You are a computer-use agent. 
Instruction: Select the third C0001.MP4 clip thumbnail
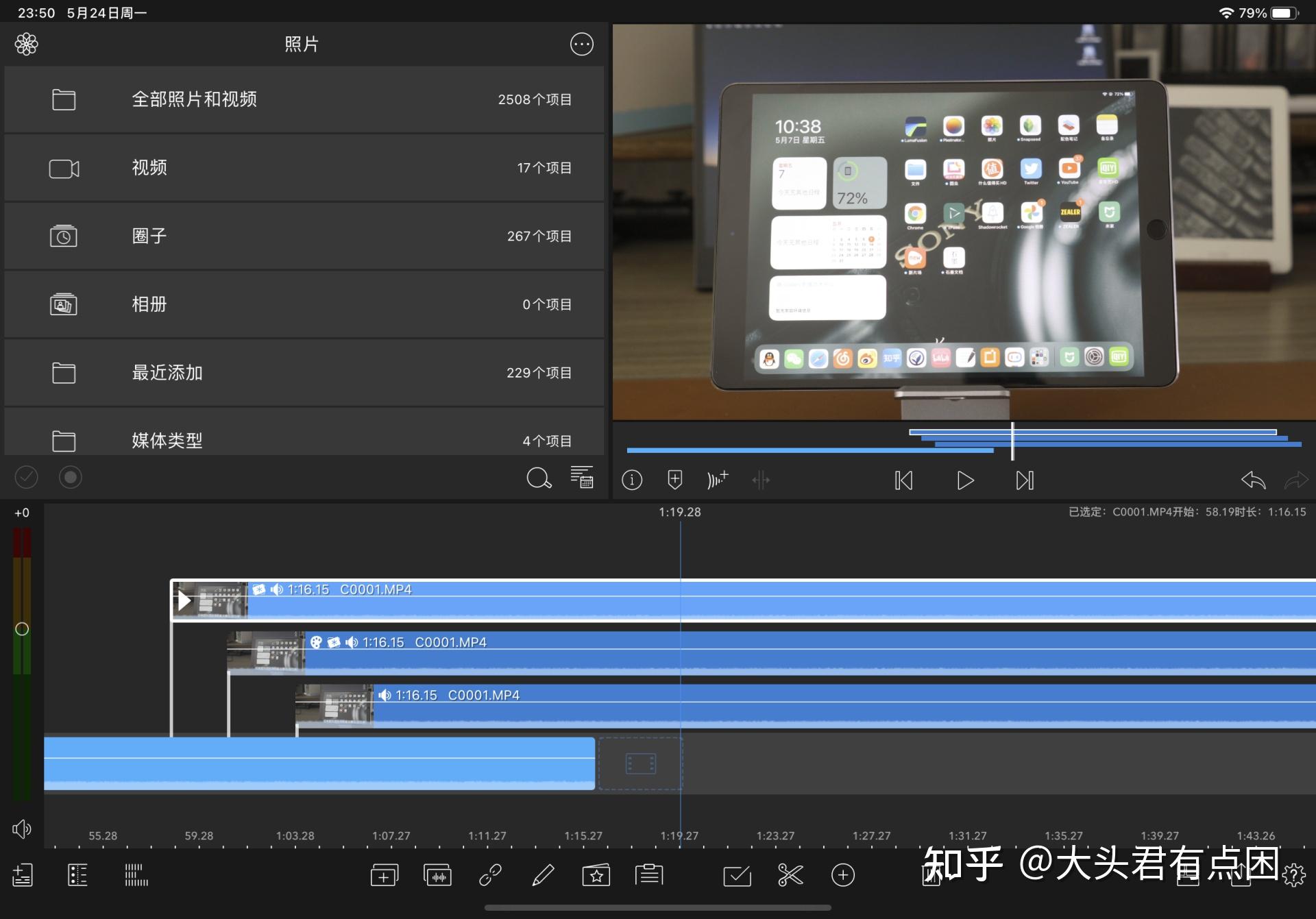(334, 705)
